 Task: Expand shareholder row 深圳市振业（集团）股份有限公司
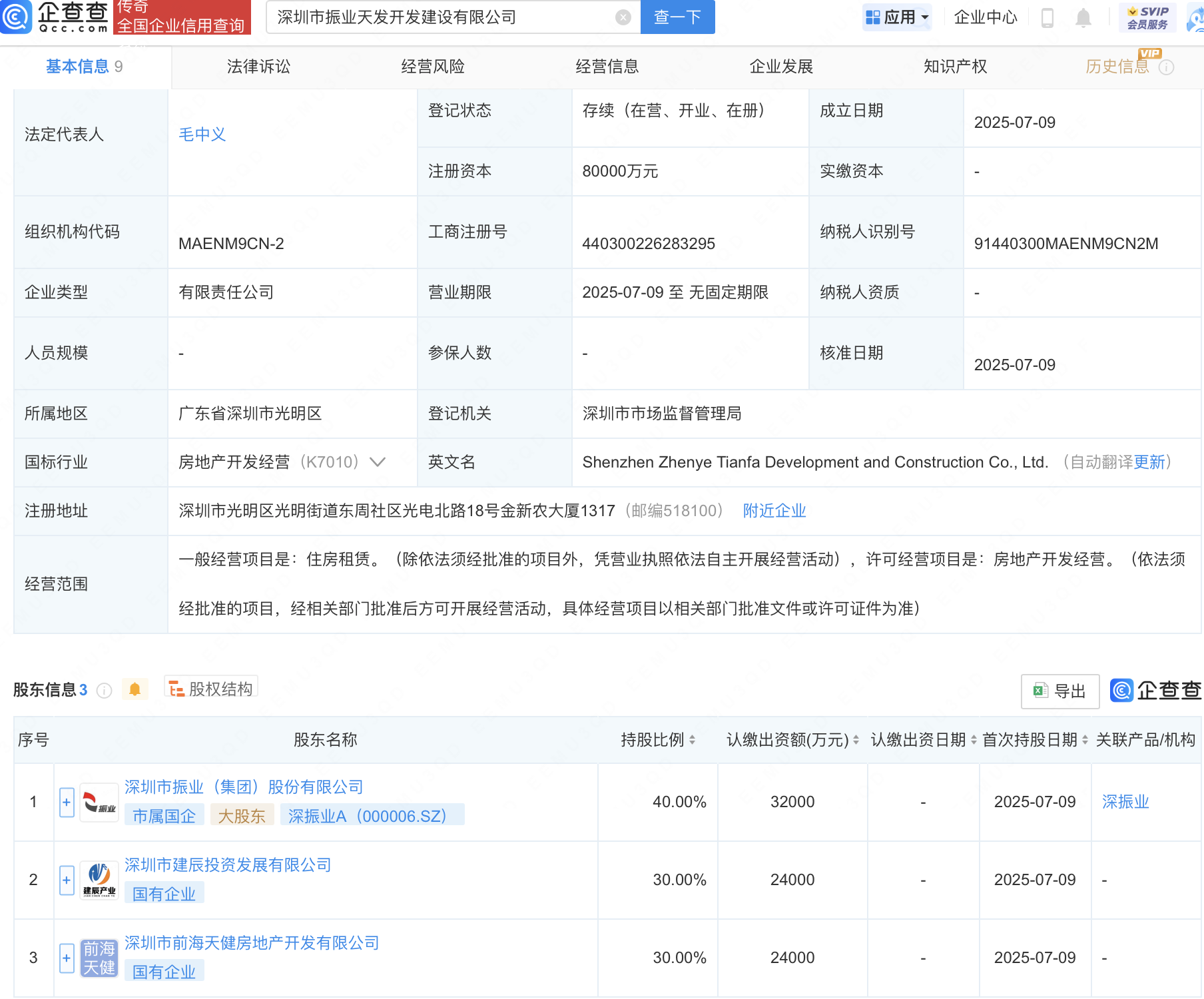[67, 803]
